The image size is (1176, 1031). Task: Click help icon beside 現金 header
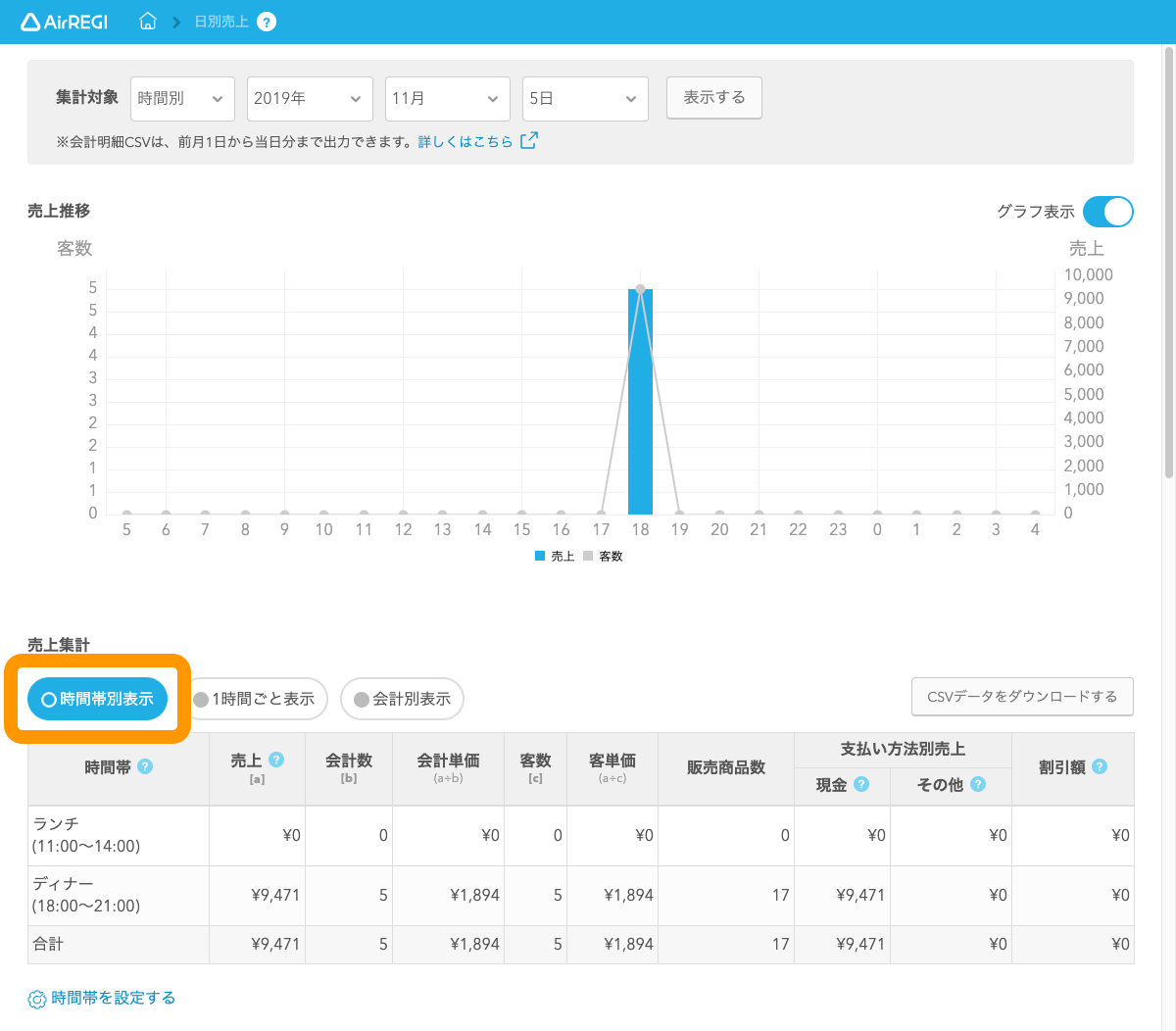click(861, 784)
